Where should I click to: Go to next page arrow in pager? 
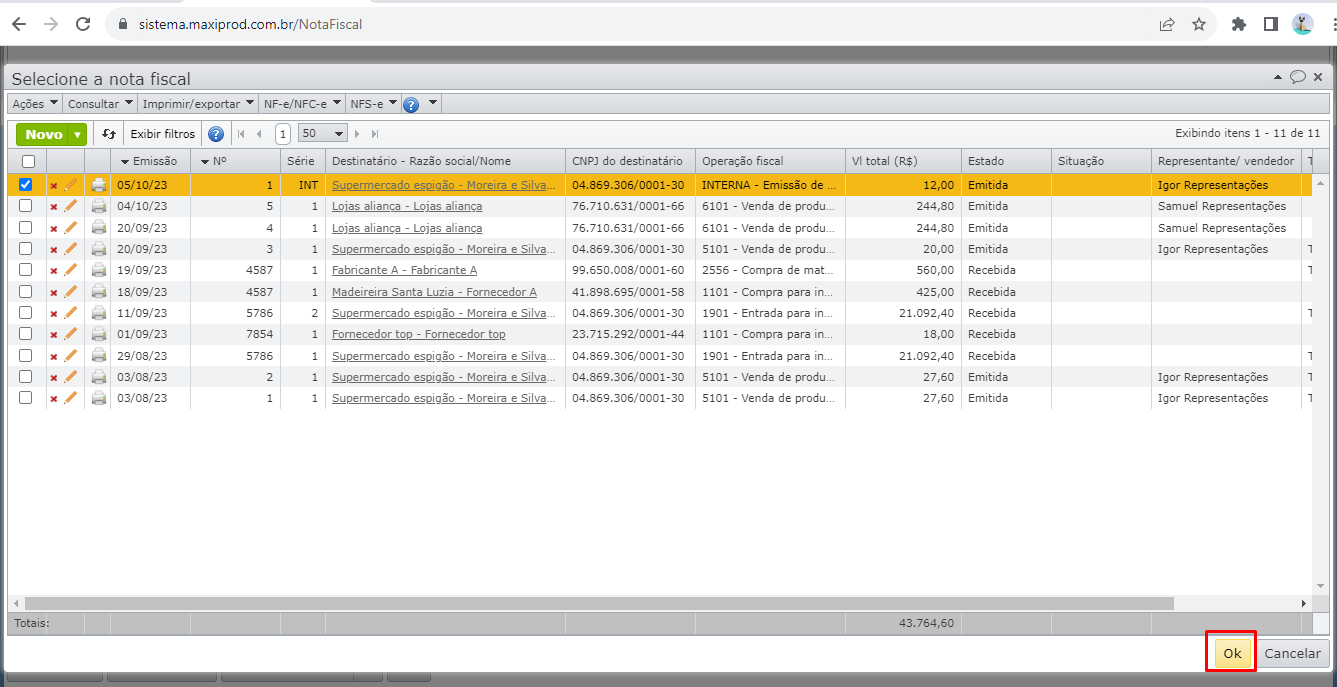357,134
